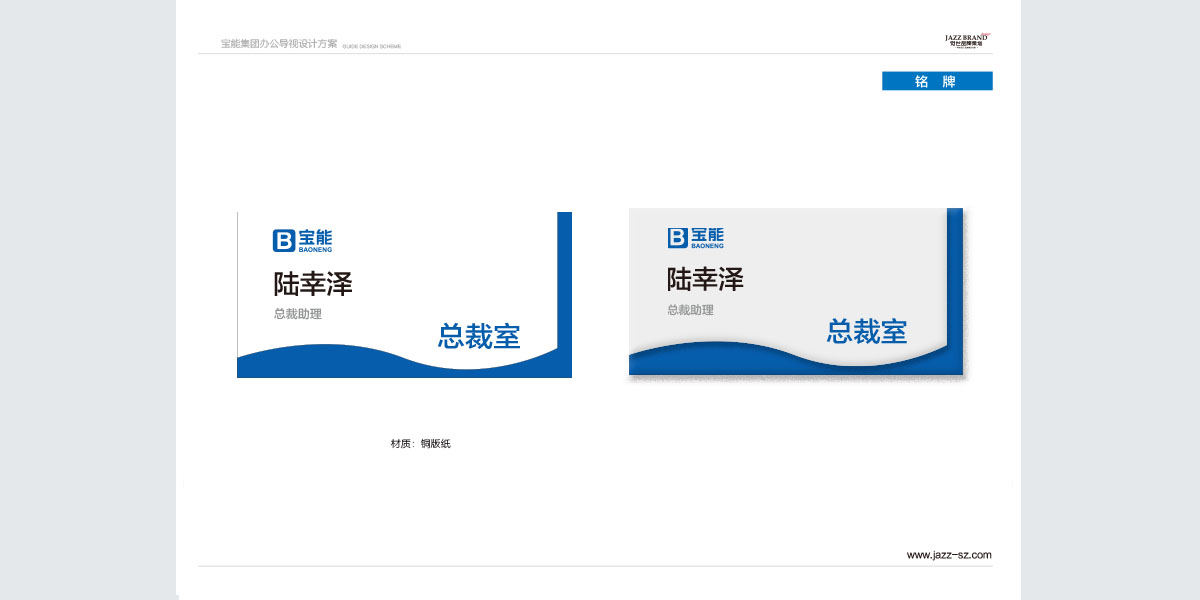Click the header title 宝能集团办公导视设计方案
1200x600 pixels.
coord(279,44)
